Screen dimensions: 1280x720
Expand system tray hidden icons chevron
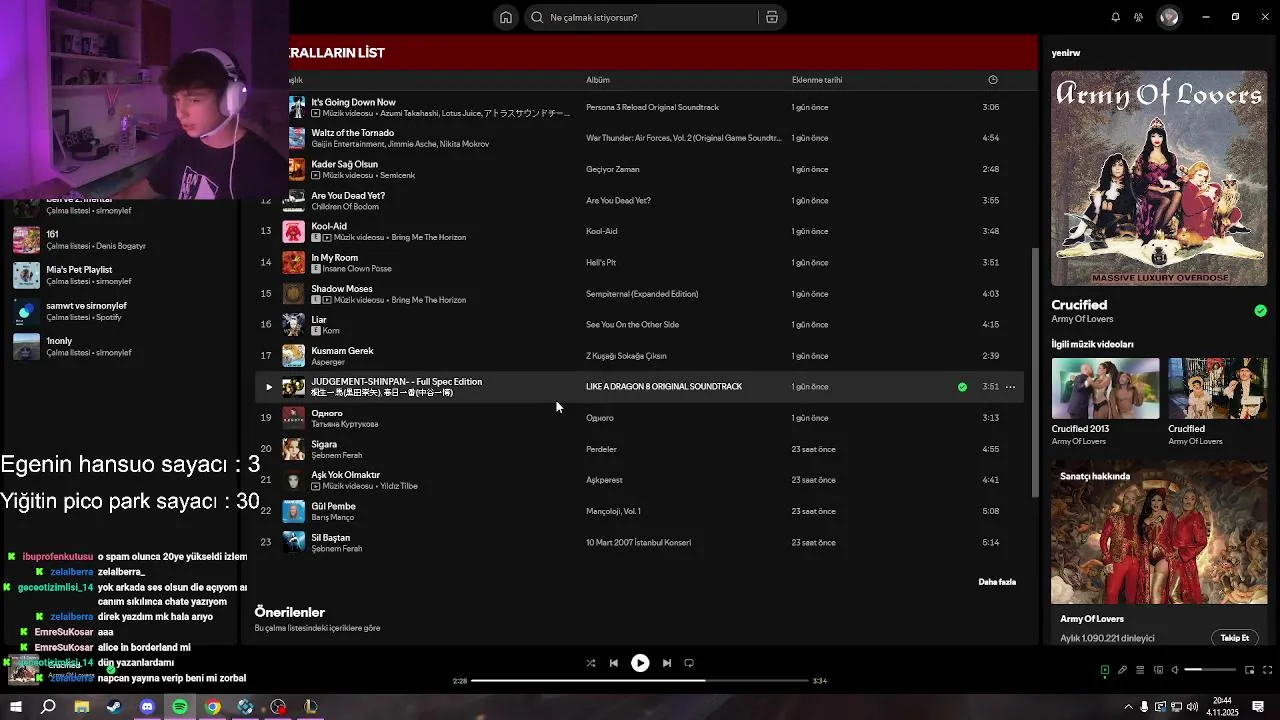click(1128, 707)
